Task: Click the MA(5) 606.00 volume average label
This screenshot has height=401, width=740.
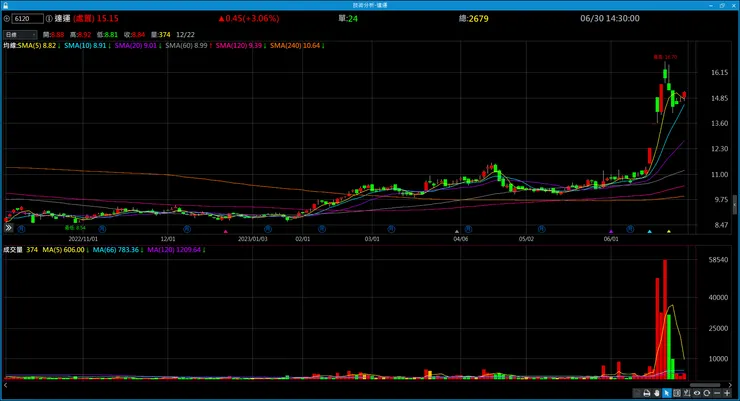Action: (x=65, y=250)
